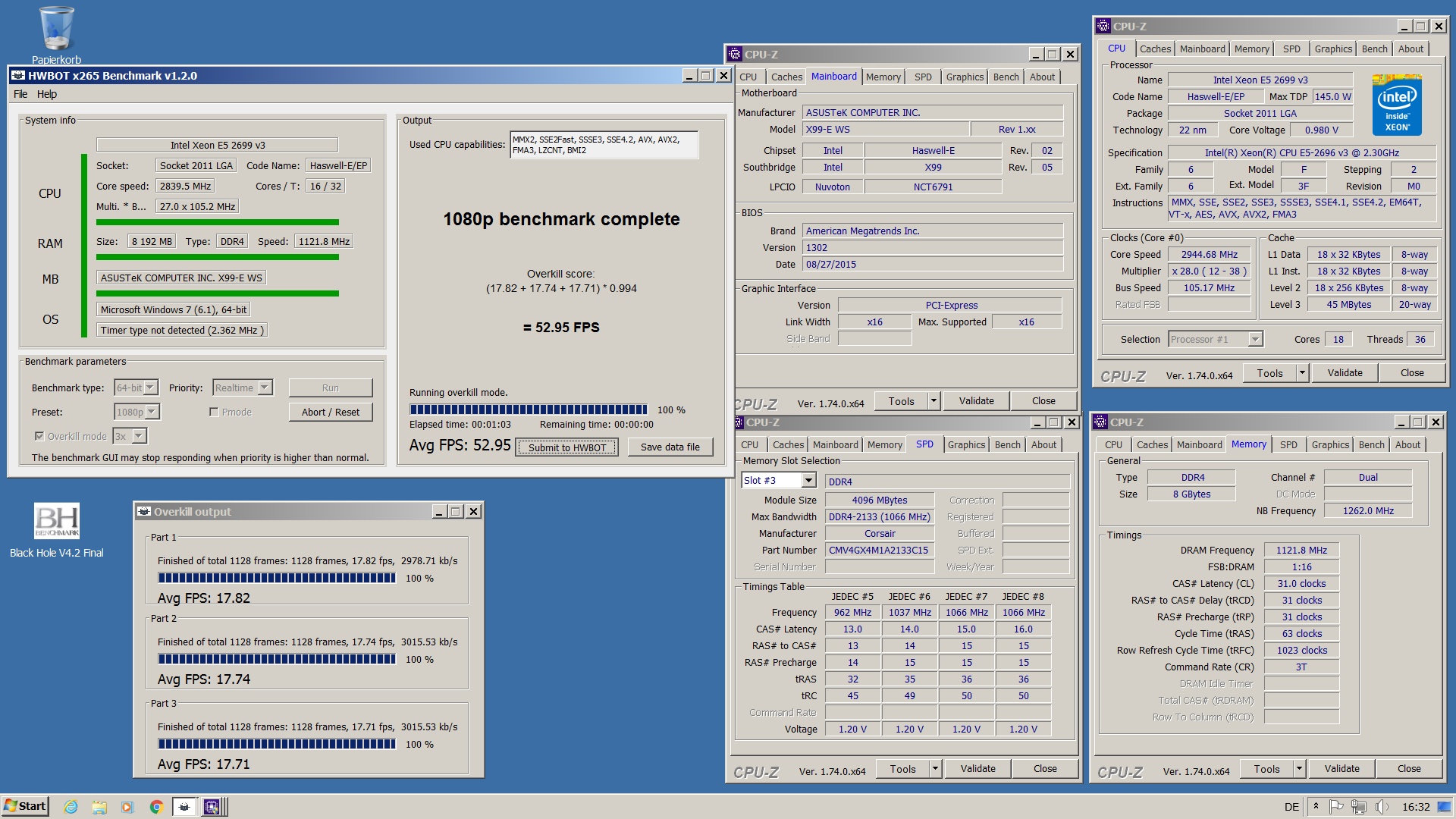1456x819 pixels.
Task: Enable the Pmode checkbox
Action: 214,412
